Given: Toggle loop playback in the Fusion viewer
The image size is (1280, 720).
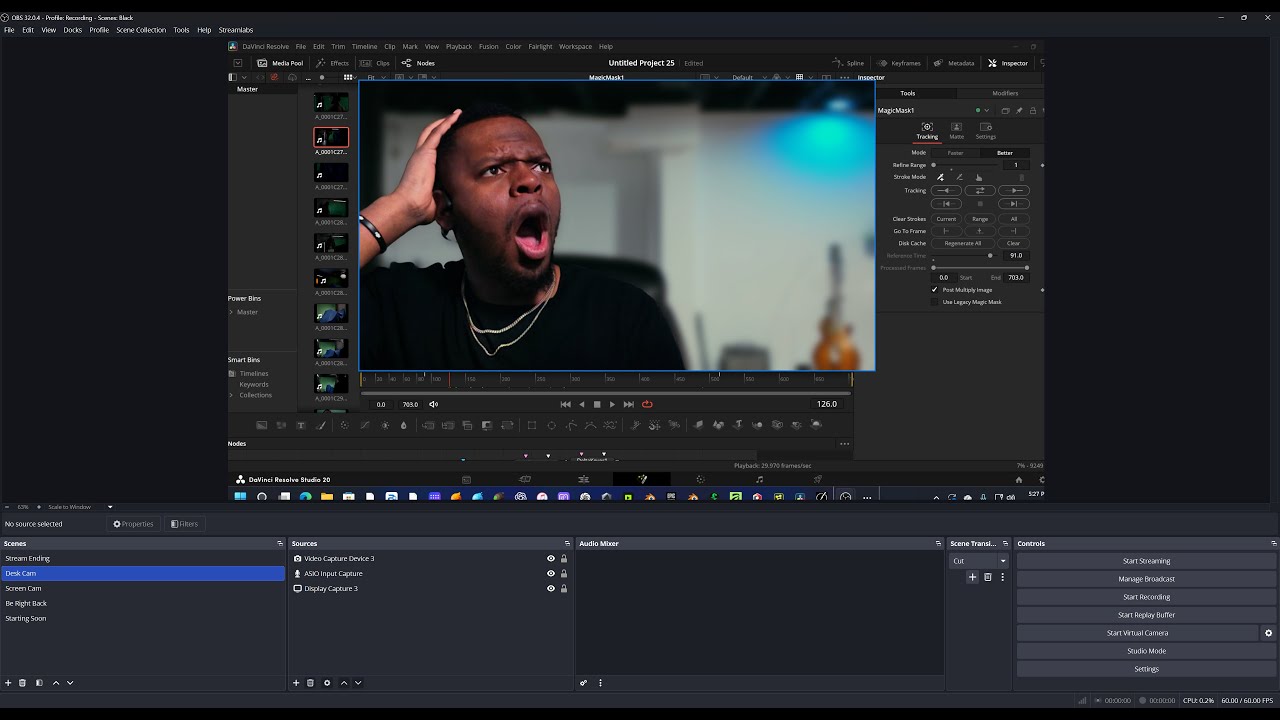Looking at the screenshot, I should [x=647, y=404].
